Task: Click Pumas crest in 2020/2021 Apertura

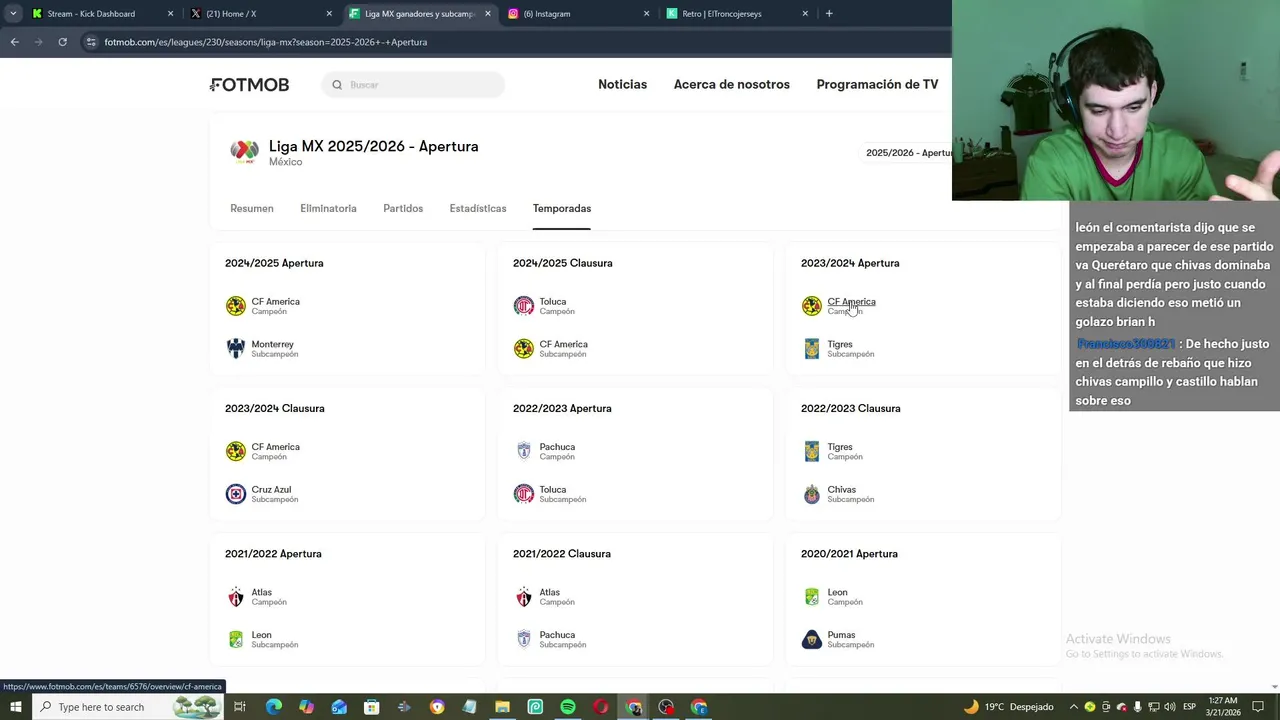Action: tap(812, 639)
